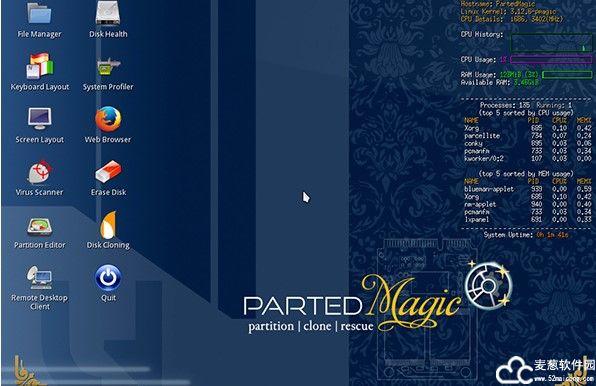The height and width of the screenshot is (386, 596).
Task: Open the Remote Desktop Client icon
Action: click(x=40, y=288)
